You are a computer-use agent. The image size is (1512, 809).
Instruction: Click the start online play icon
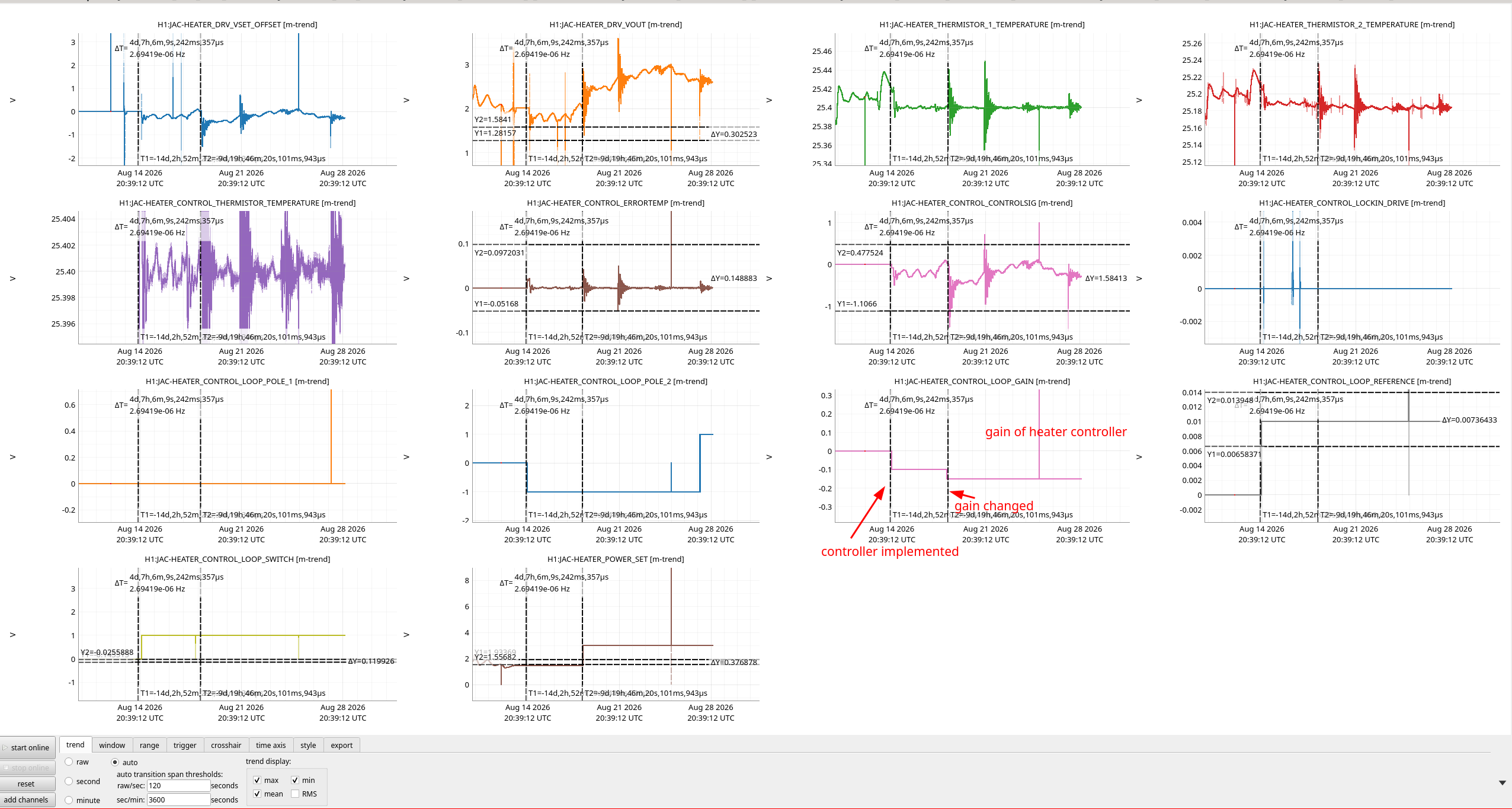click(x=5, y=747)
